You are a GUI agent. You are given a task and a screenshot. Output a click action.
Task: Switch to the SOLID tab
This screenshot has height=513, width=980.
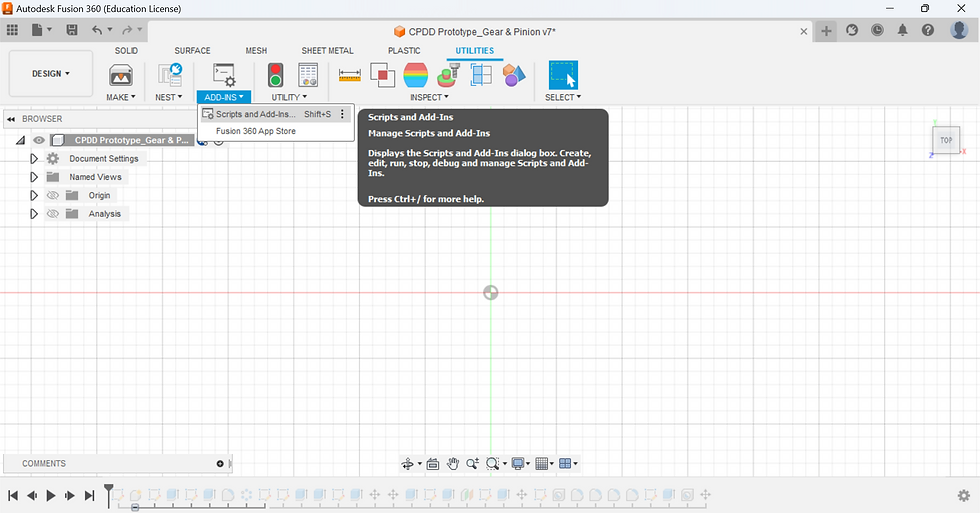coord(126,51)
